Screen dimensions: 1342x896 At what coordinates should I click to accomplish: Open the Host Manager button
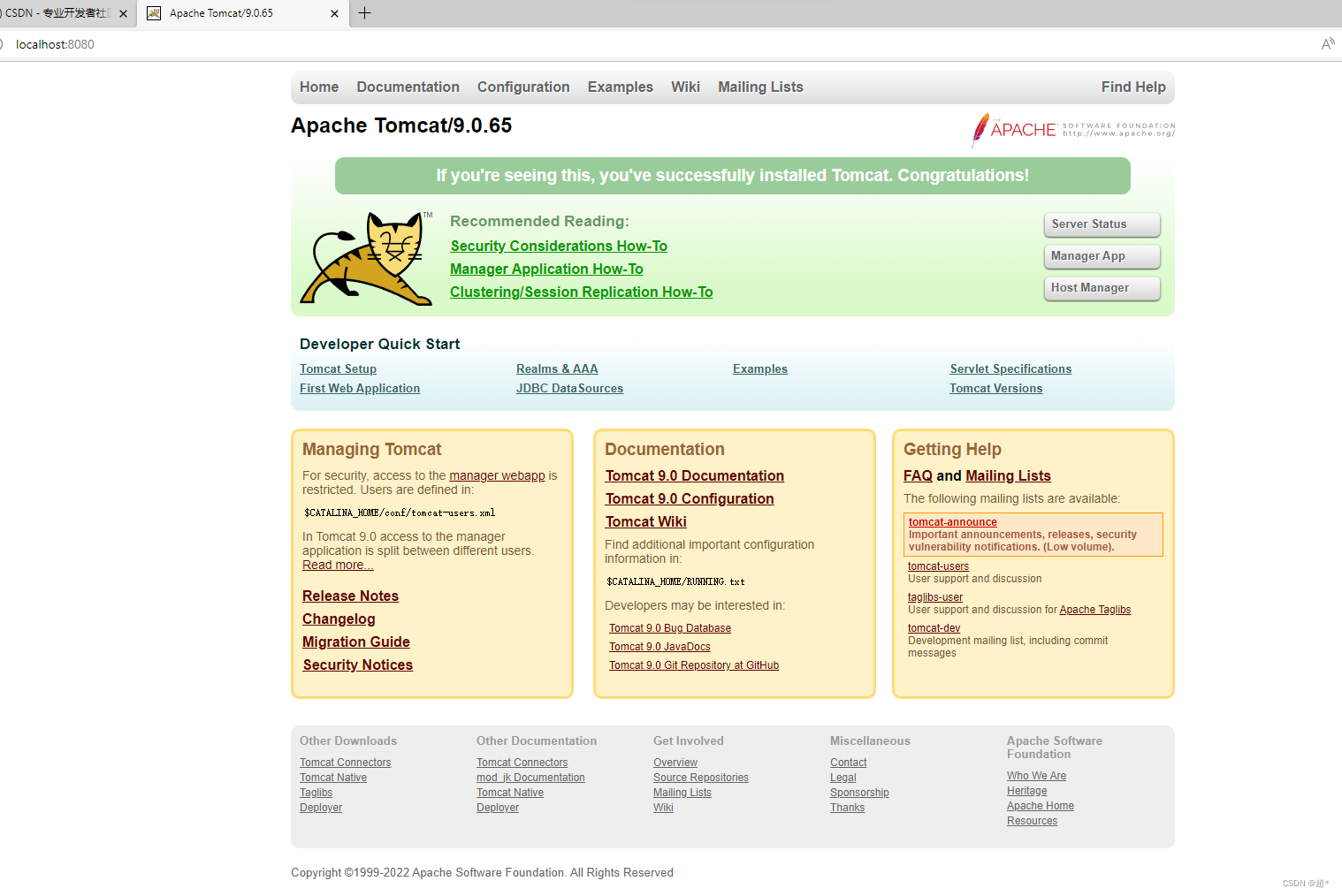[x=1102, y=288]
